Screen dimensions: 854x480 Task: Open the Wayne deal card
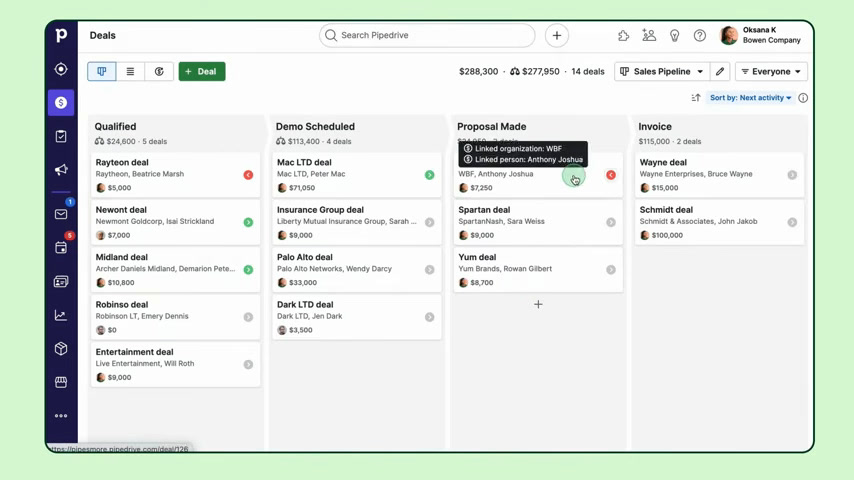click(x=719, y=175)
